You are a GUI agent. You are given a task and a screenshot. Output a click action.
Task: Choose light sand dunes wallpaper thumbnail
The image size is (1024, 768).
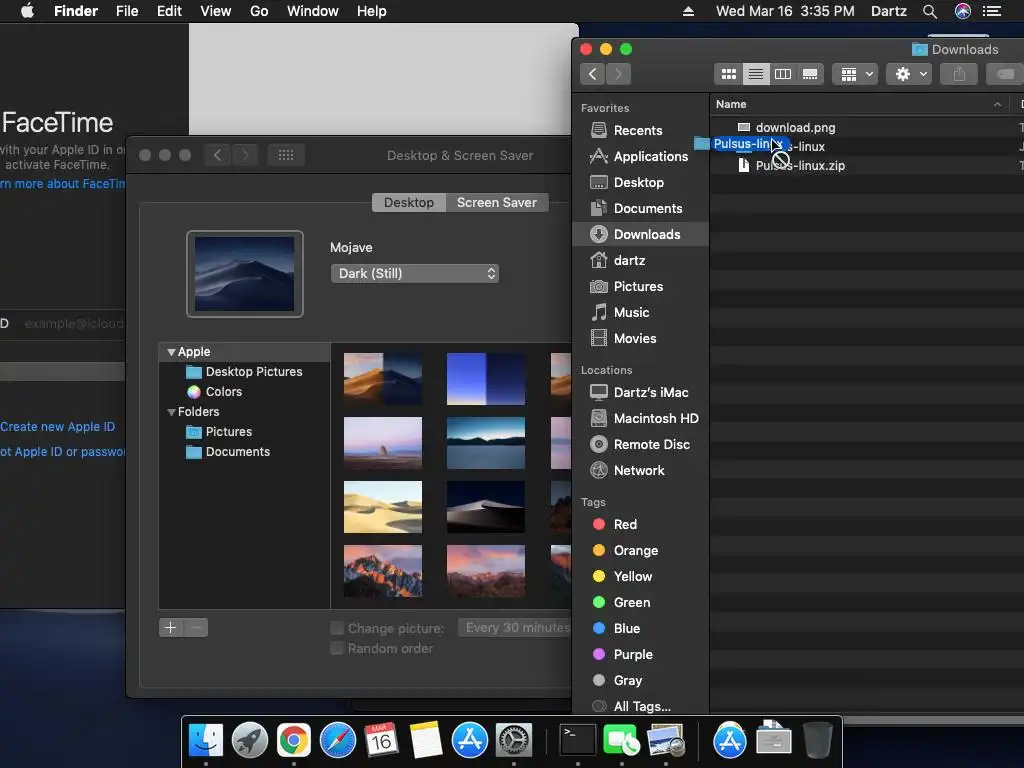pos(383,507)
